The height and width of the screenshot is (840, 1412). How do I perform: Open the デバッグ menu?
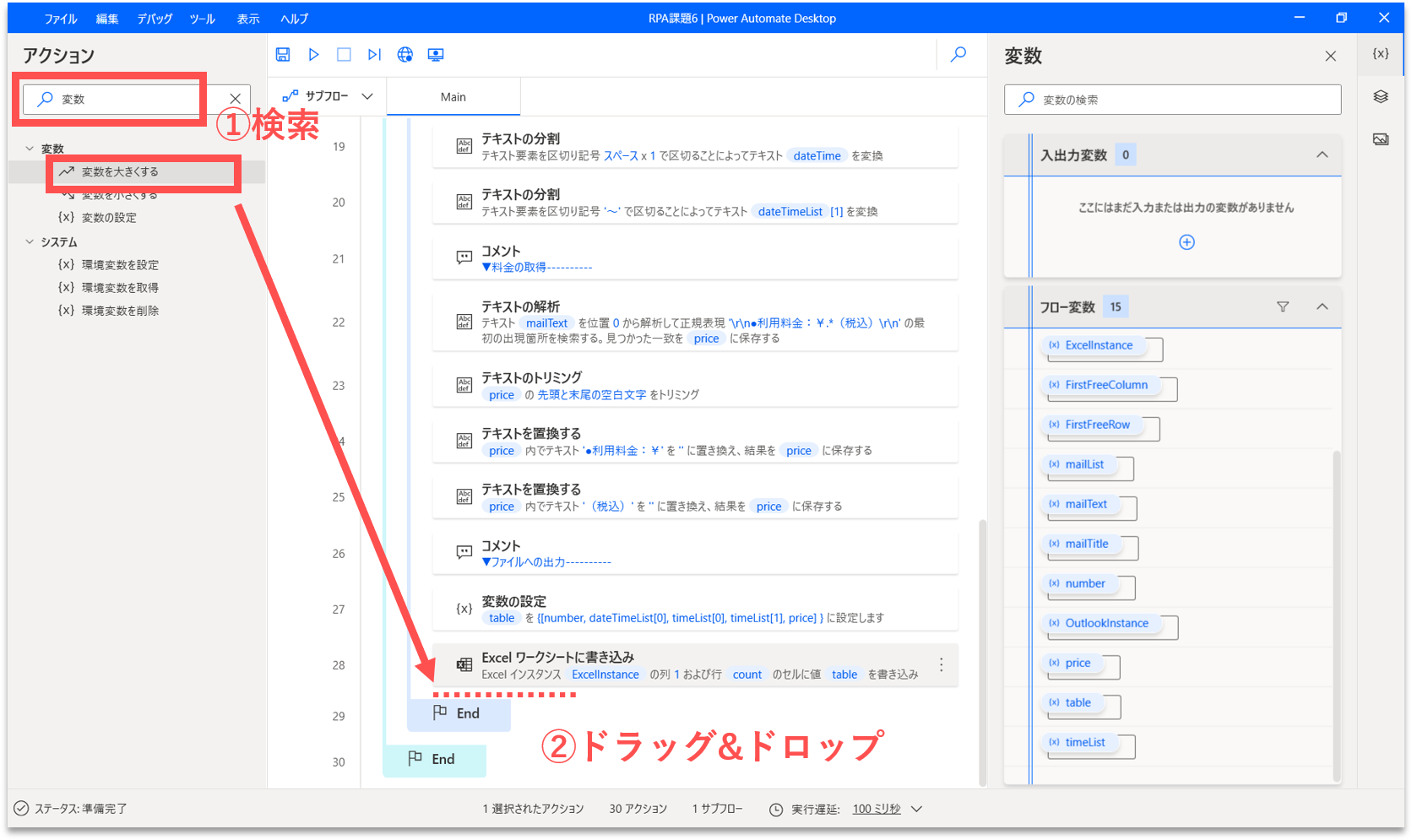pyautogui.click(x=155, y=19)
